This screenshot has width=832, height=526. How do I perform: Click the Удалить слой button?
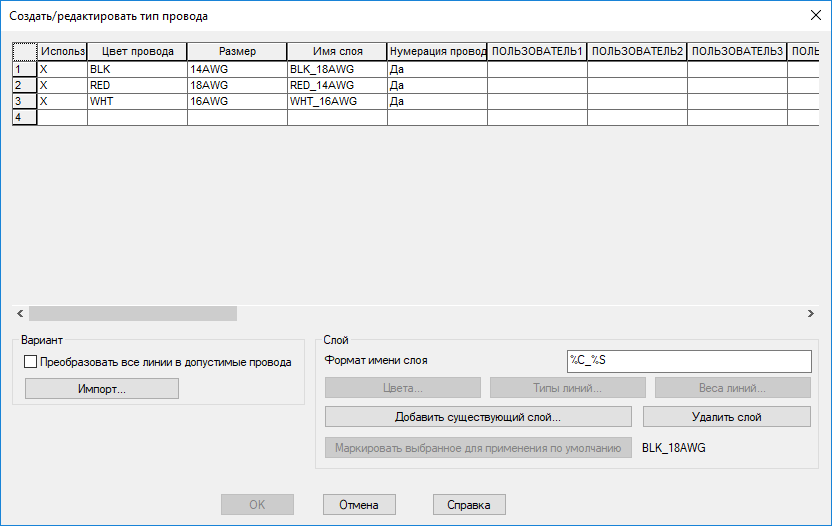tap(727, 417)
